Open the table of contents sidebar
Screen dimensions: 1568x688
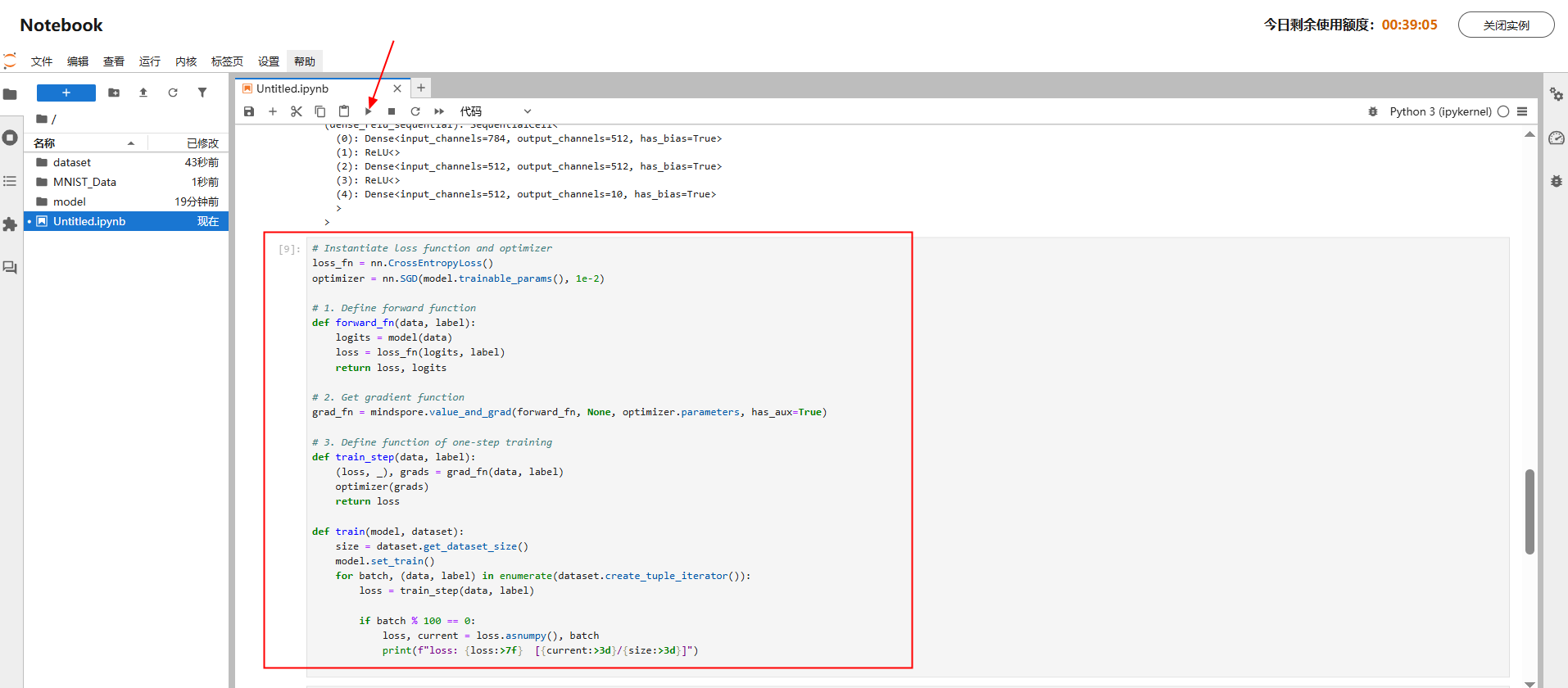10,181
